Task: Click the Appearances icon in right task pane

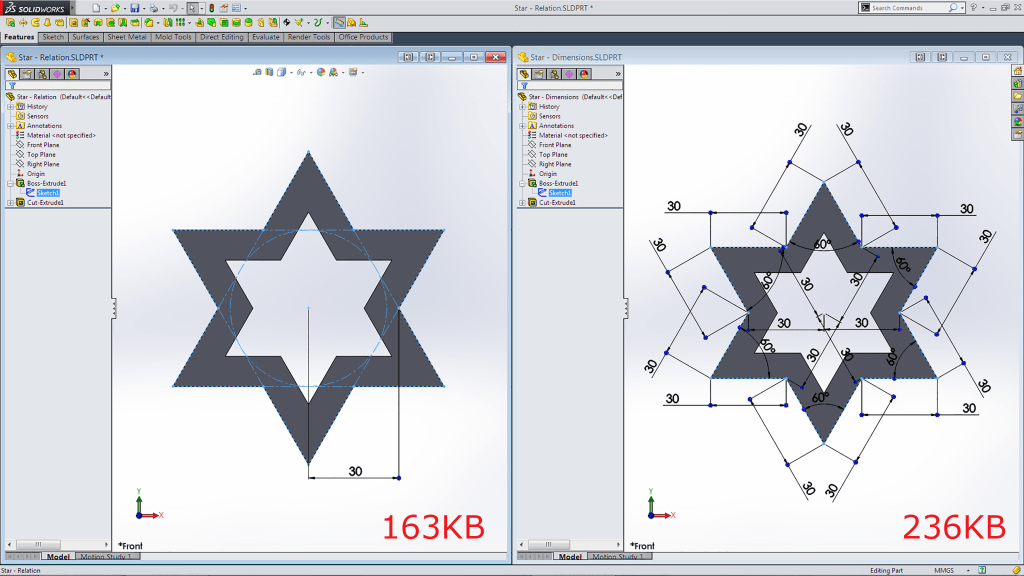Action: 1017,121
